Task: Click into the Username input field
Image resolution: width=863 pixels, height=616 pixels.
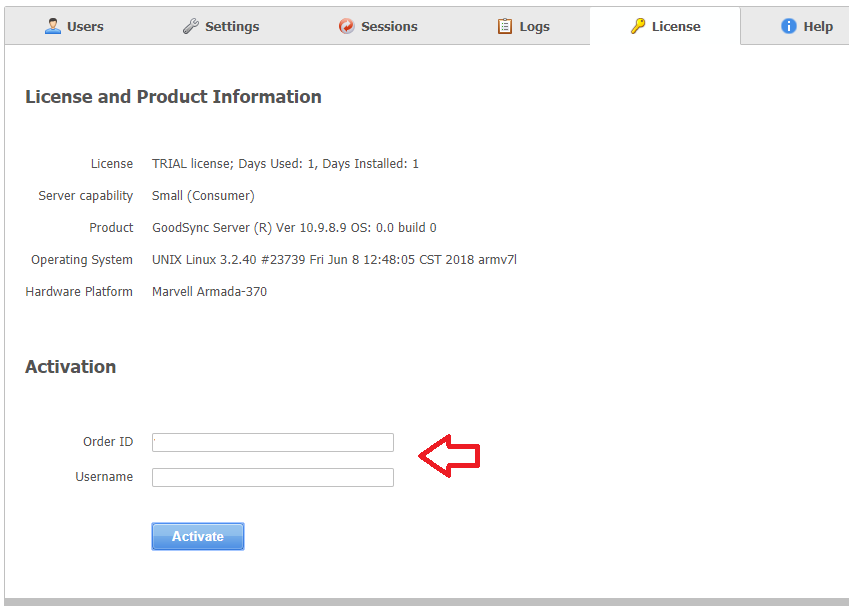Action: click(x=273, y=478)
